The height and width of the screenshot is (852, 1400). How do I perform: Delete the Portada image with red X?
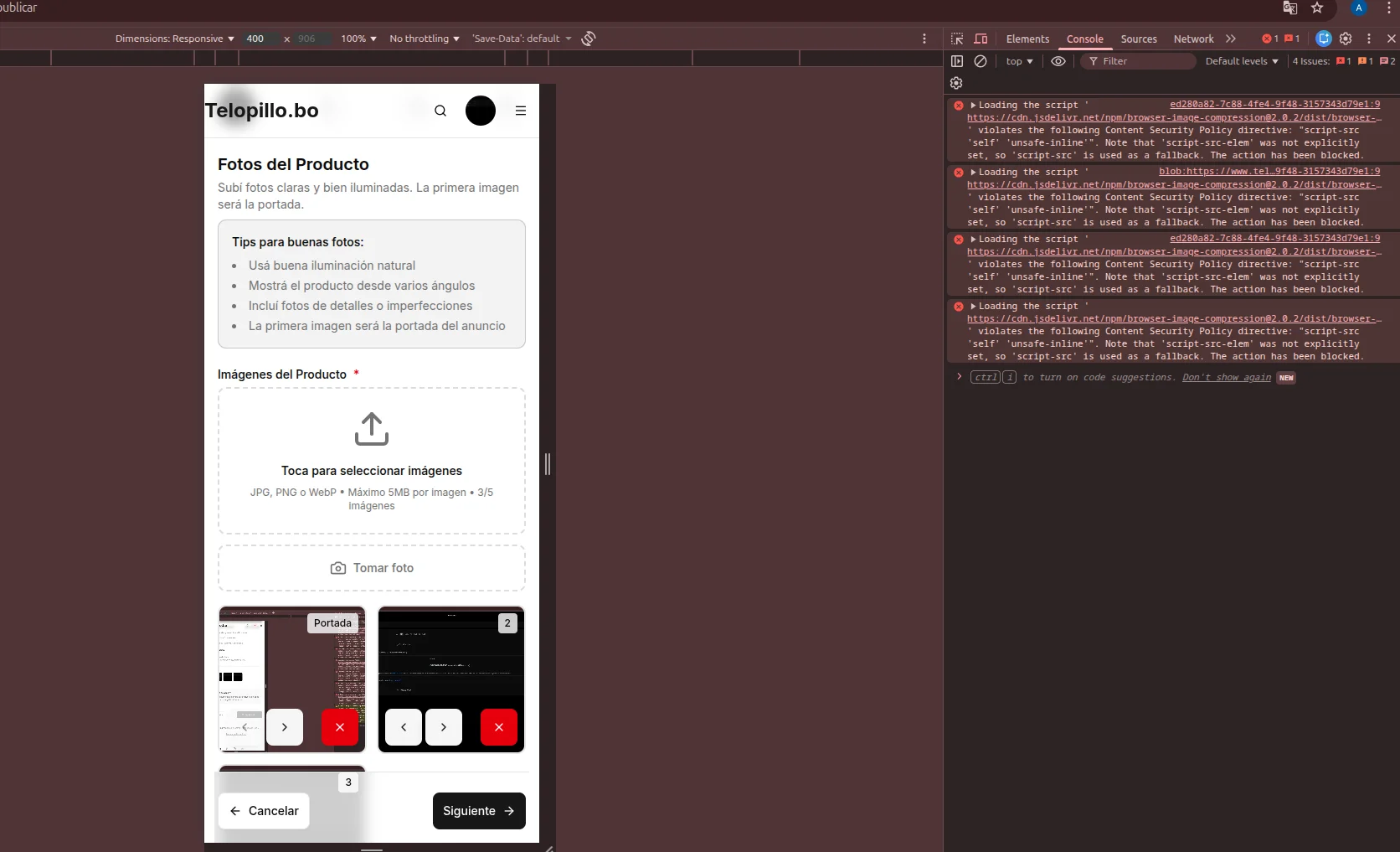pyautogui.click(x=340, y=727)
